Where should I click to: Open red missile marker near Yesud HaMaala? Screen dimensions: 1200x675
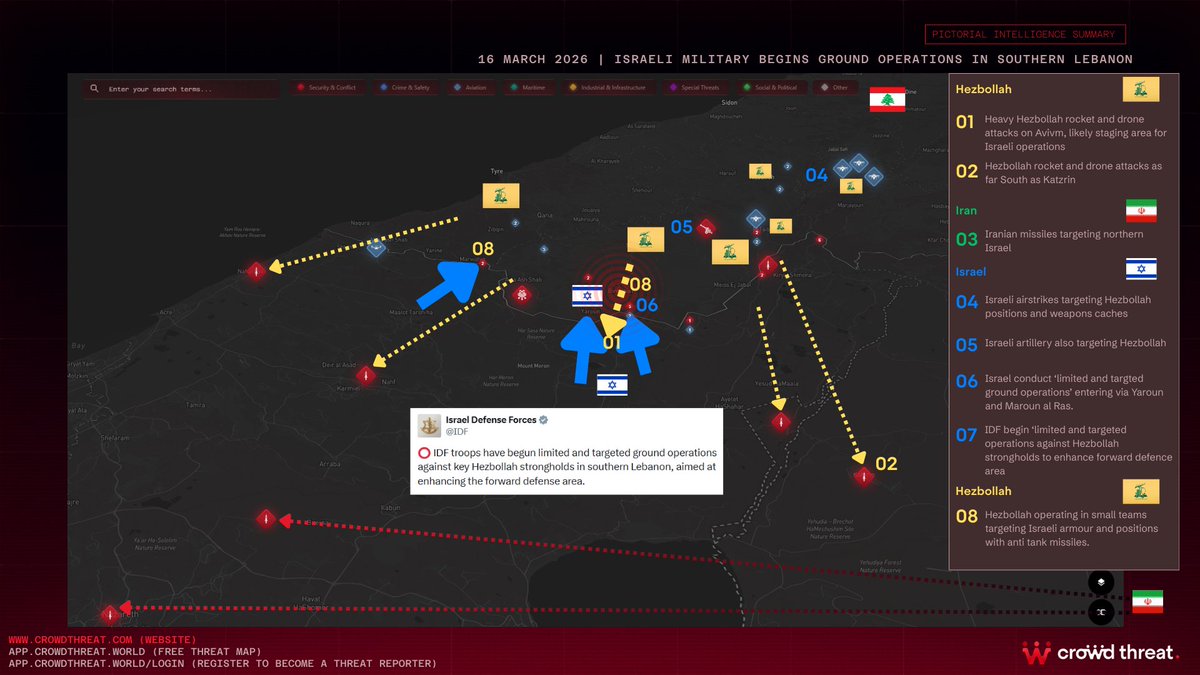coord(781,422)
